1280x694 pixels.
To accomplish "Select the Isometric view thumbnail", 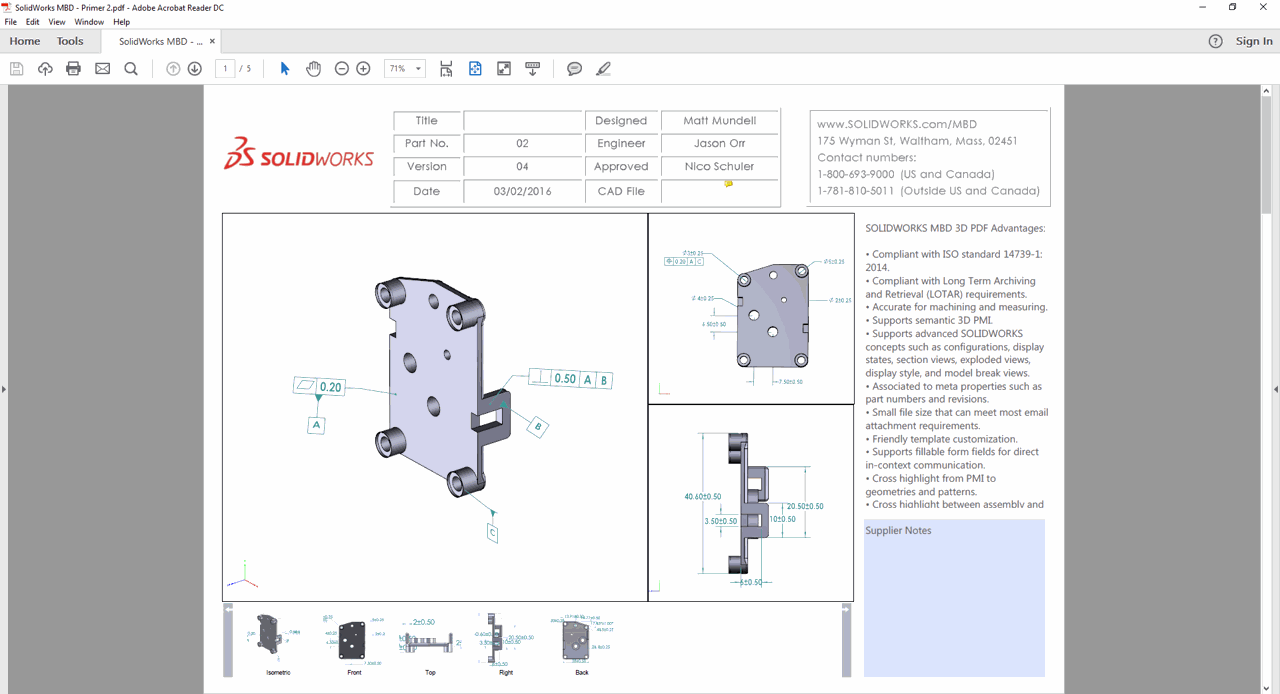I will coord(278,643).
